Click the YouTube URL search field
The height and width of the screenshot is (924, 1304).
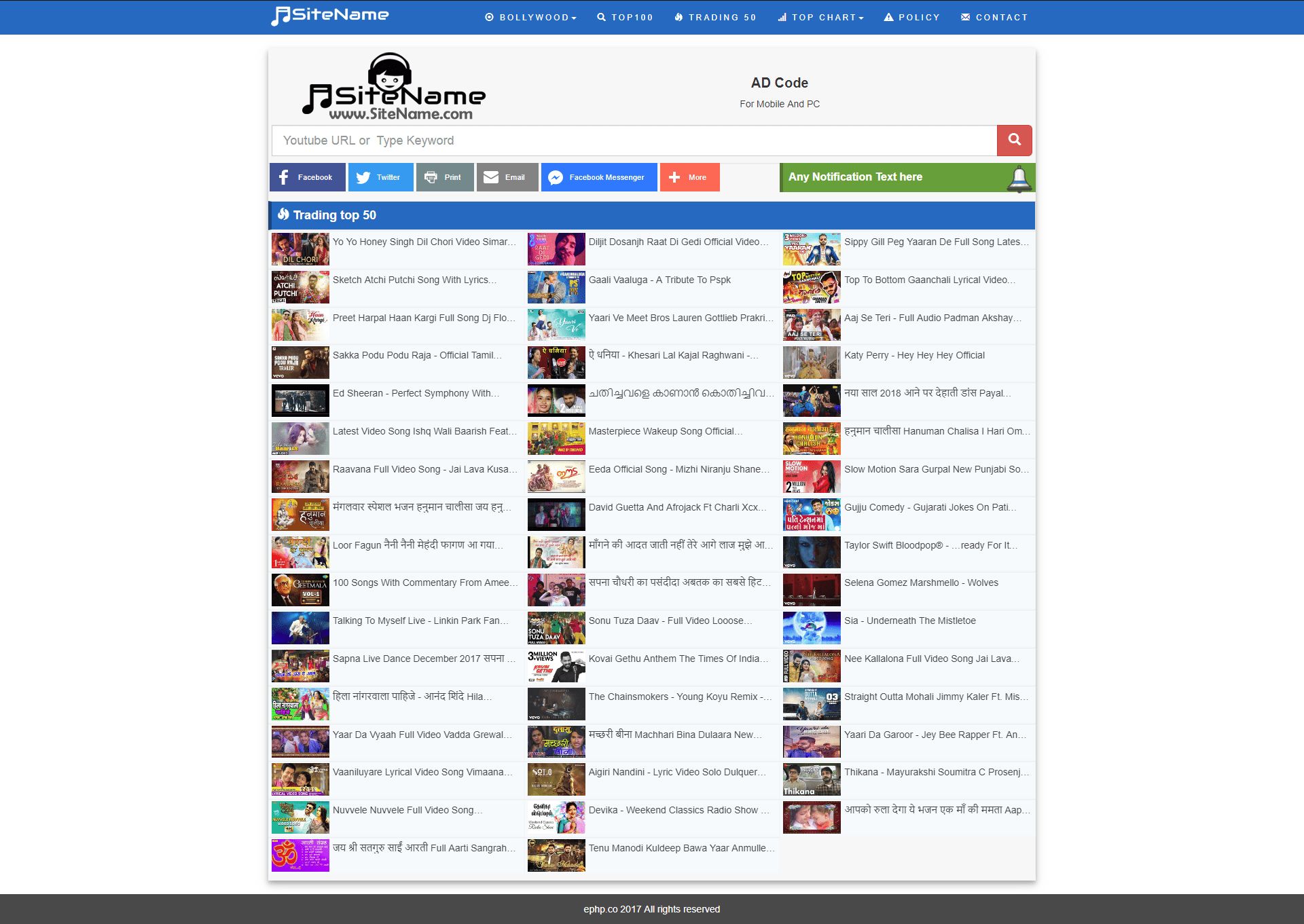tap(633, 141)
